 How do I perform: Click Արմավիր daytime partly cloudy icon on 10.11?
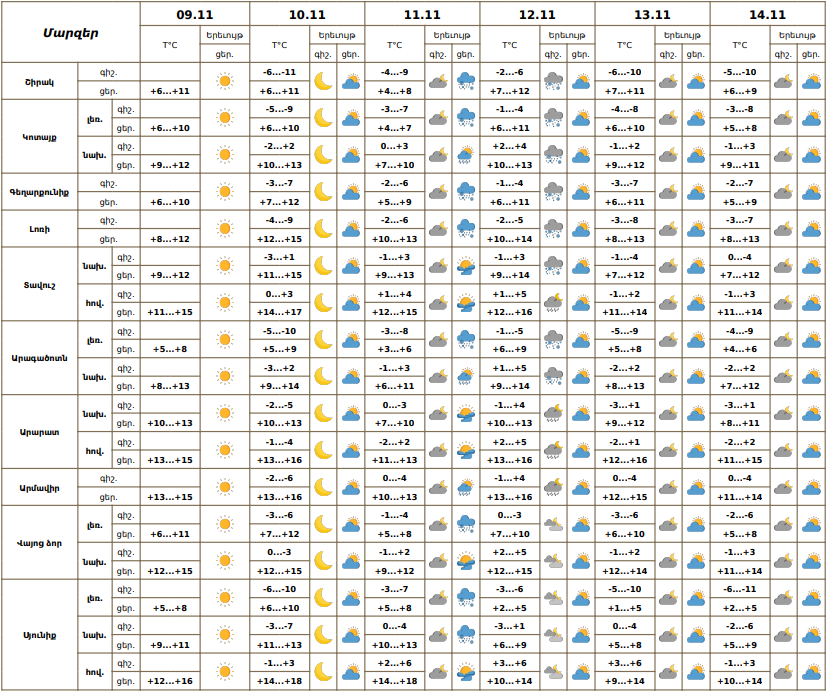pyautogui.click(x=351, y=487)
